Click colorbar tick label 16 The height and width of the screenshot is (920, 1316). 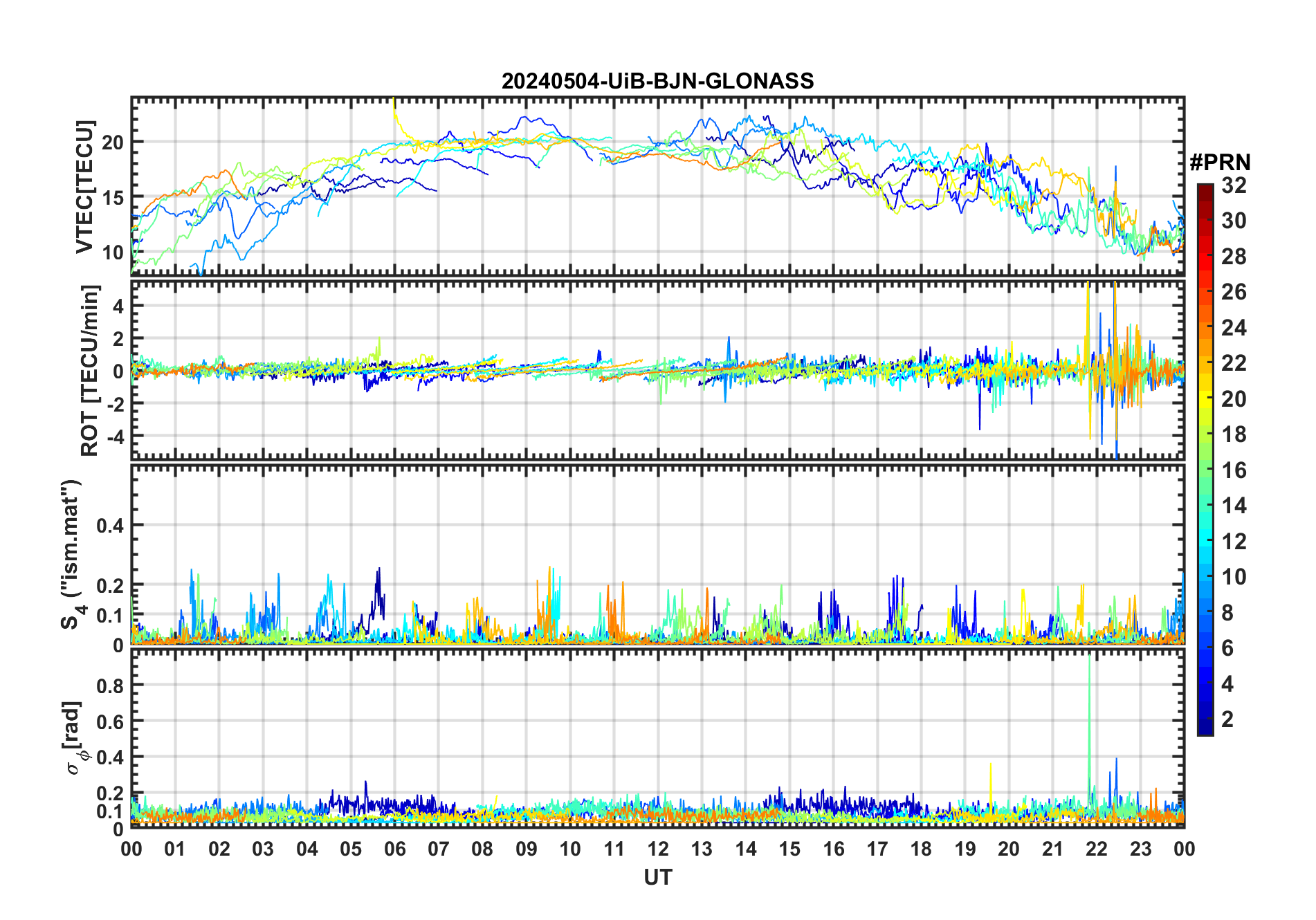pyautogui.click(x=1234, y=470)
